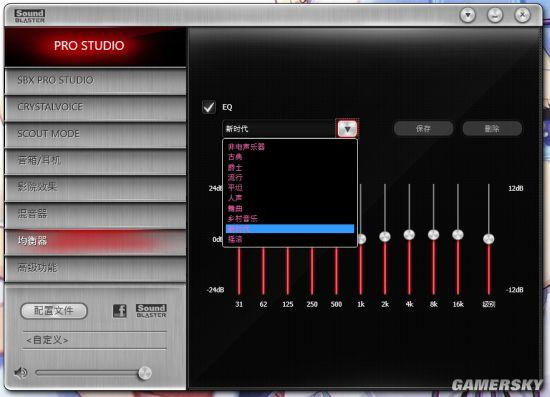Open the SBX PRO STUDIO tab

(95, 81)
